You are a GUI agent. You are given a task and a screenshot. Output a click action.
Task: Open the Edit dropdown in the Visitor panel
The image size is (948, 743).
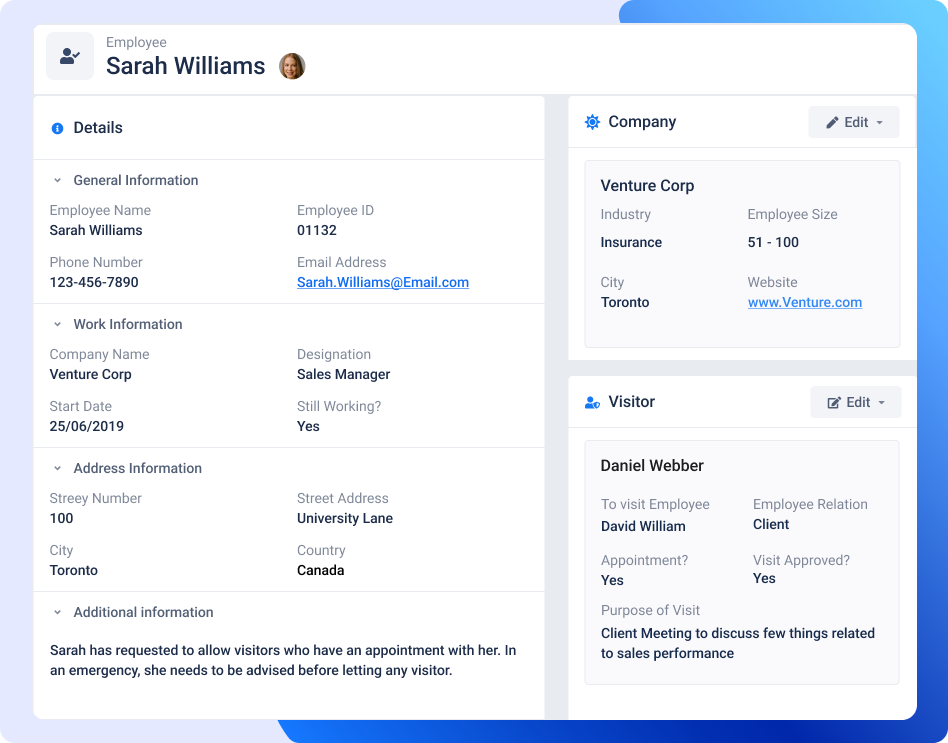point(855,403)
